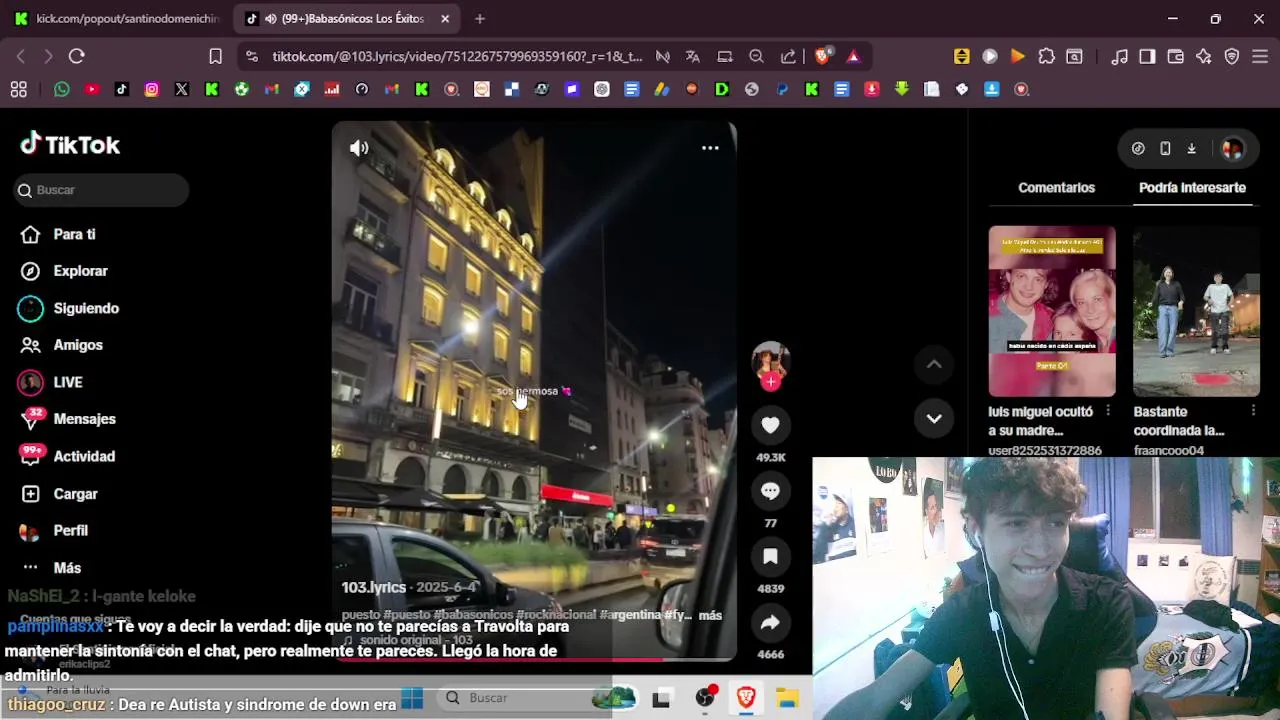
Task: Open the Bastante coordinada video thumbnail
Action: [x=1196, y=311]
